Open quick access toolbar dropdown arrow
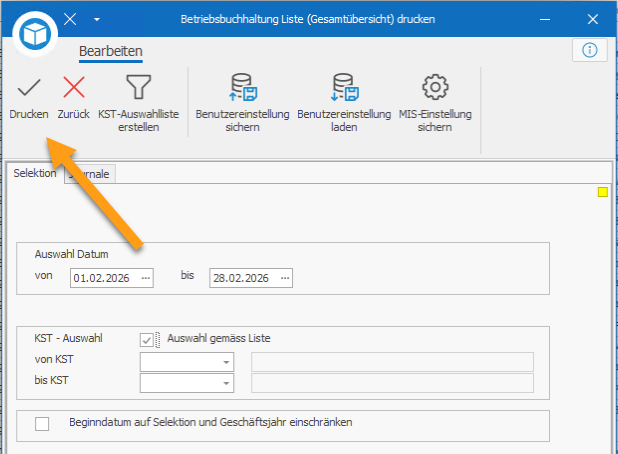The height and width of the screenshot is (454, 618). (97, 19)
